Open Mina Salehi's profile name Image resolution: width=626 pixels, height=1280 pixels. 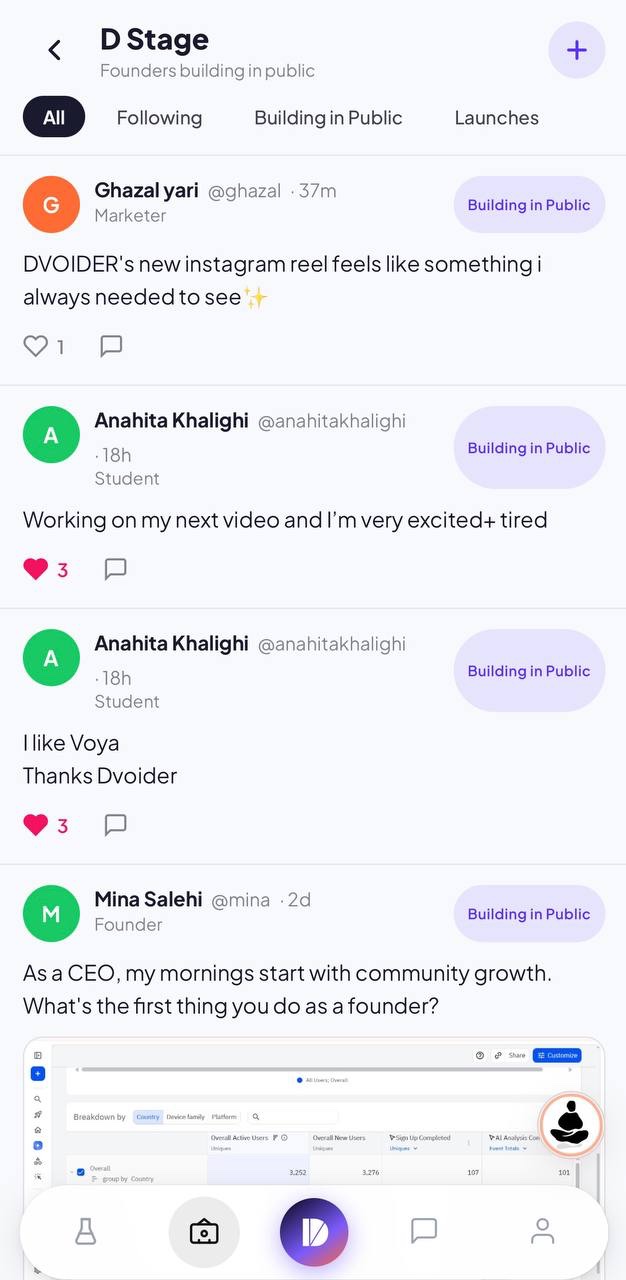tap(148, 899)
